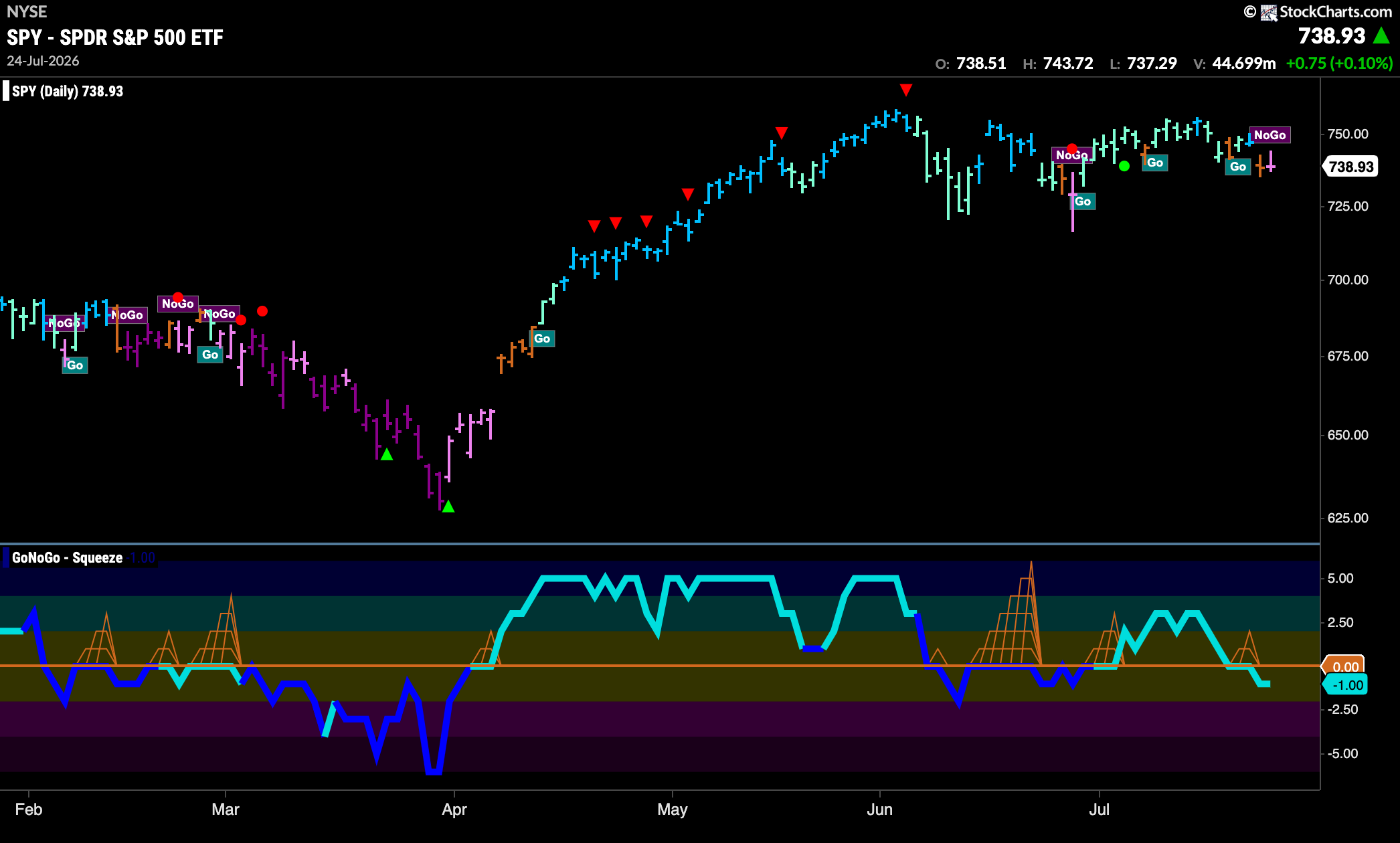
Task: Click the GoNoGo - Squeeze legend label
Action: coord(67,557)
